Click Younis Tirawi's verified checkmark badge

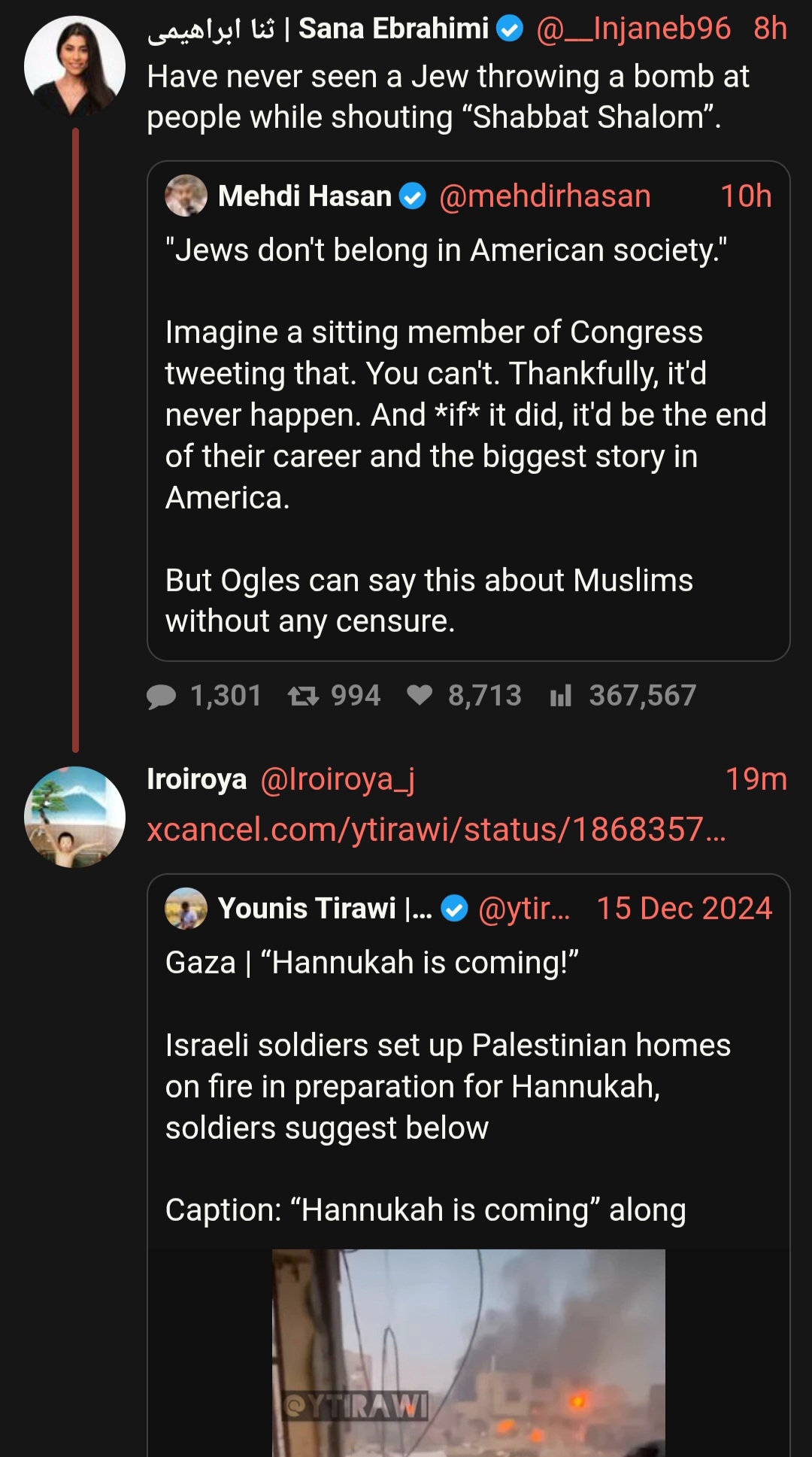454,909
